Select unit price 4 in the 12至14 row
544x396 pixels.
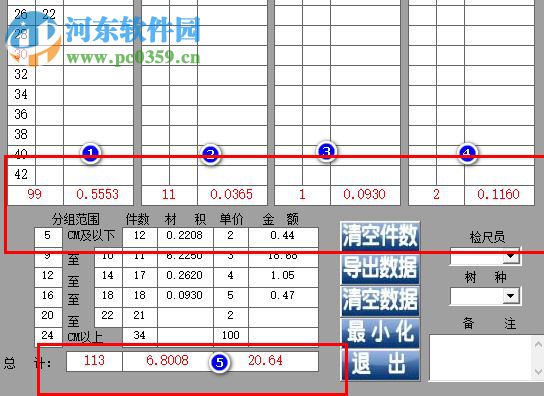231,277
